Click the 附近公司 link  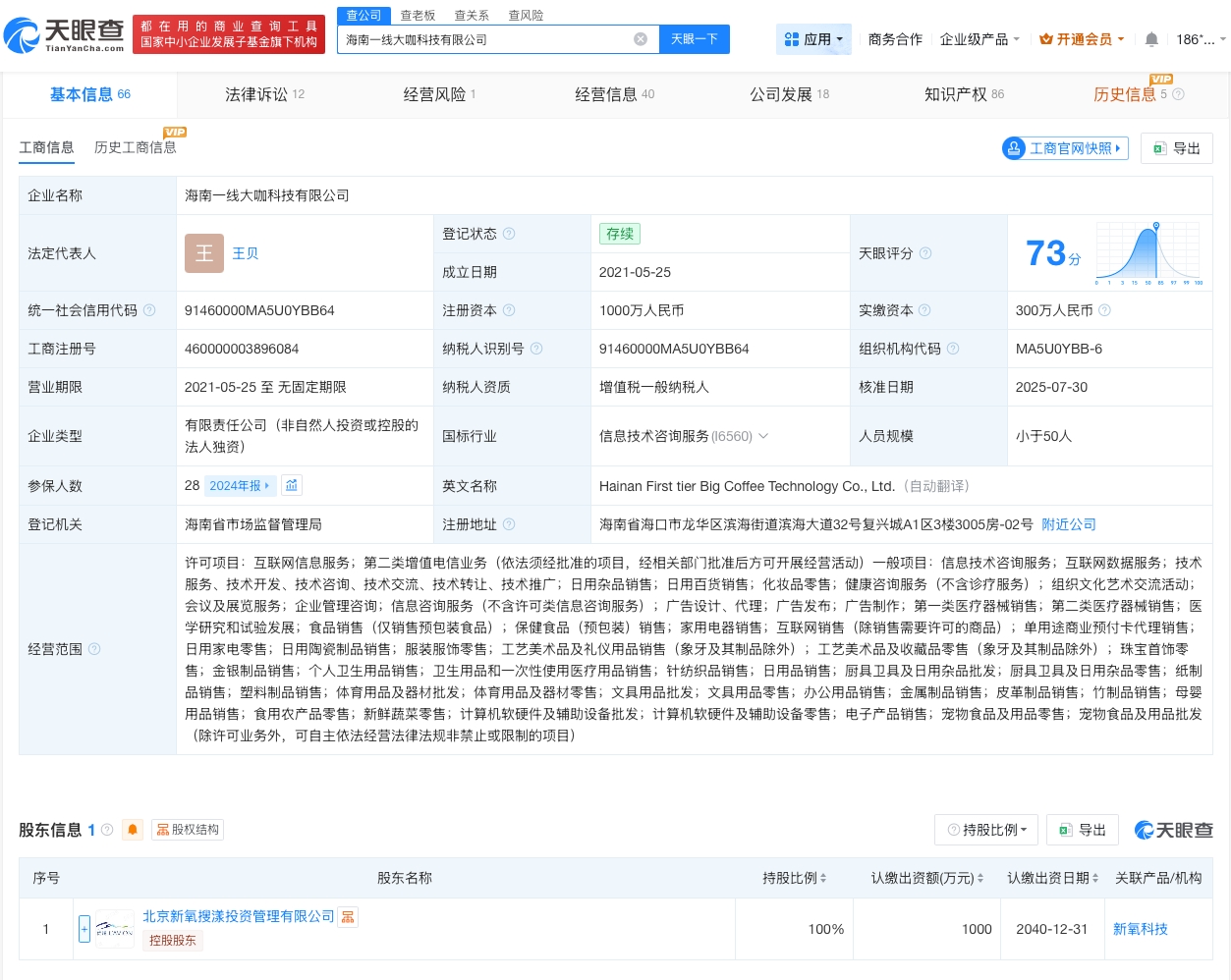click(1069, 524)
